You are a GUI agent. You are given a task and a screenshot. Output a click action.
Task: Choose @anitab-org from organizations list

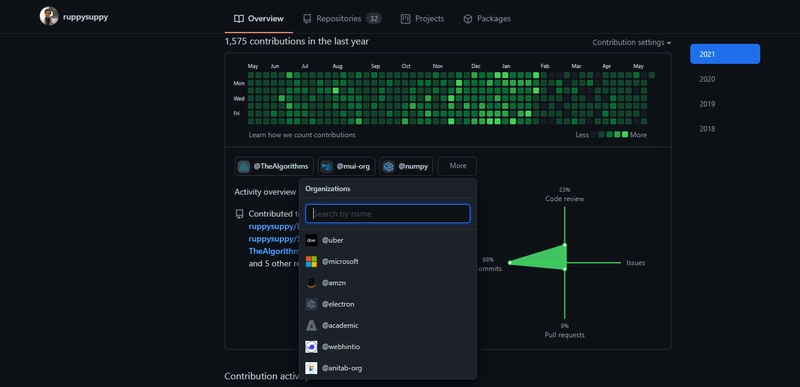coord(388,368)
